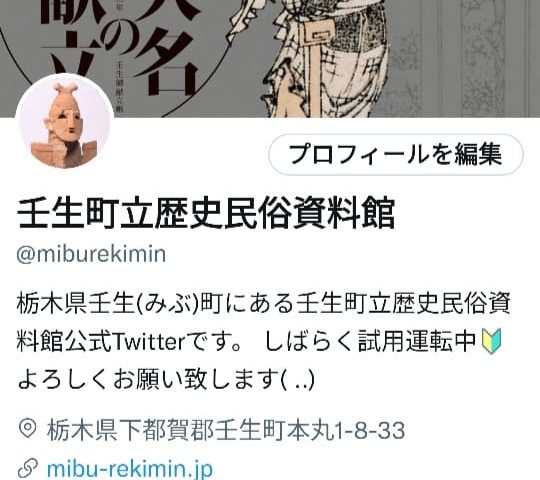This screenshot has width=540, height=480.
Task: Click the 栃木県下都賀郡壬生町本丸1-8-33 address text
Action: (226, 430)
